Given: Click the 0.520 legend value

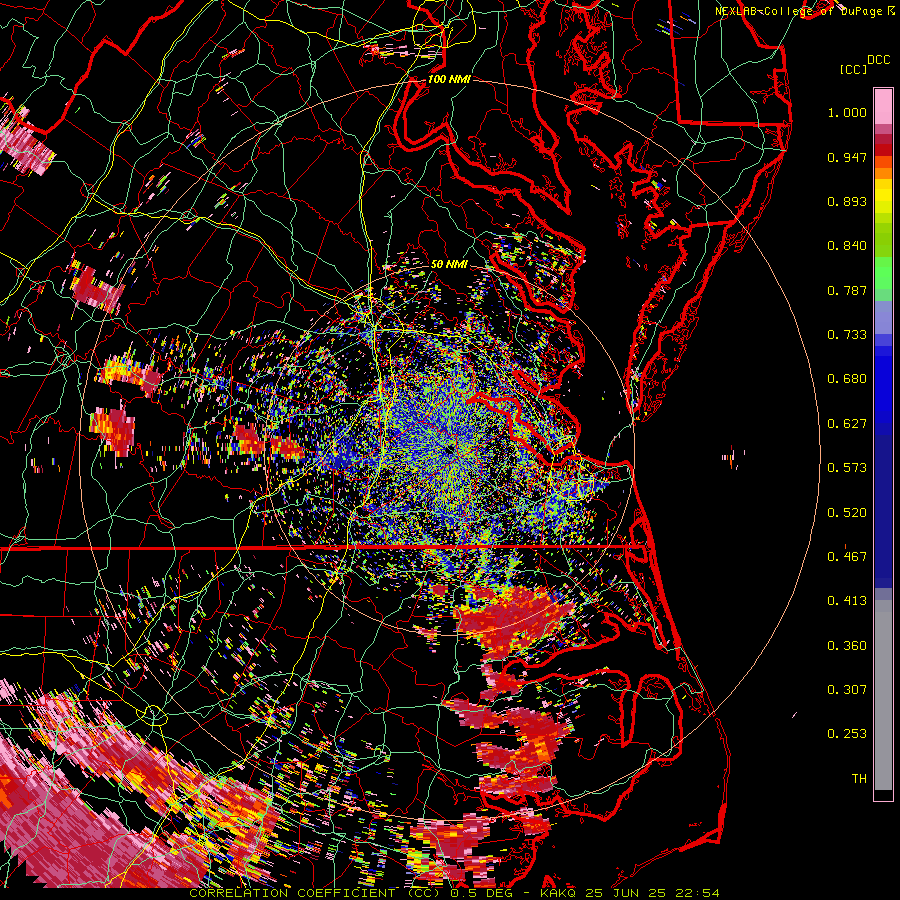Looking at the screenshot, I should pos(847,513).
